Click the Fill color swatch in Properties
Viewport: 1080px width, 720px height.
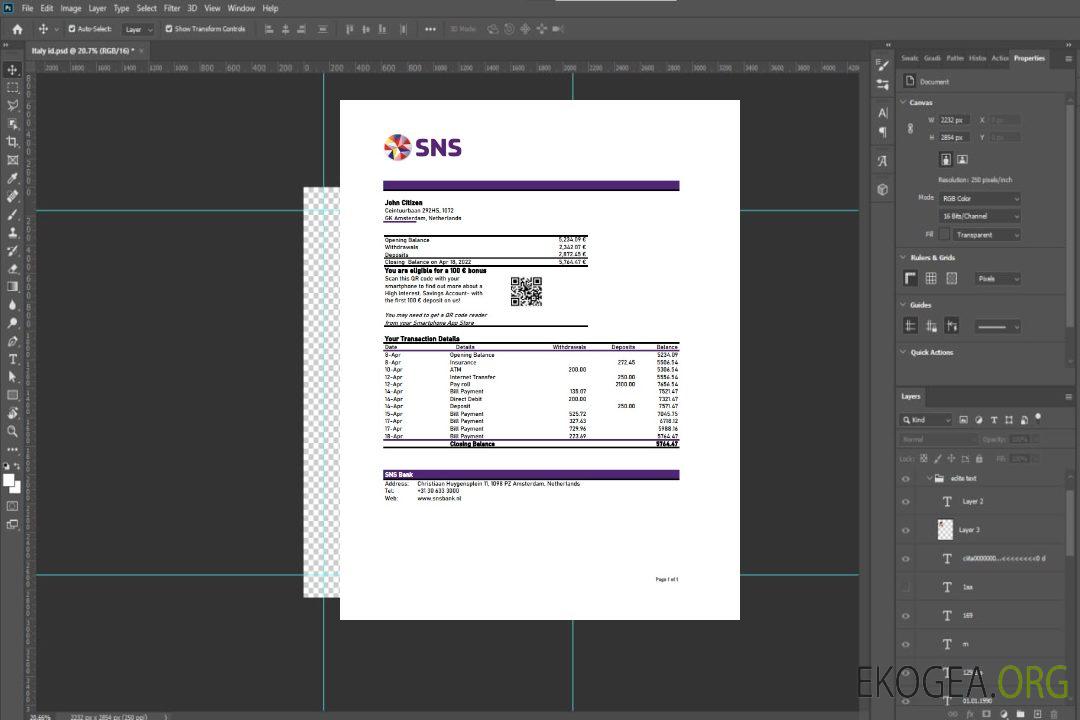click(x=944, y=235)
